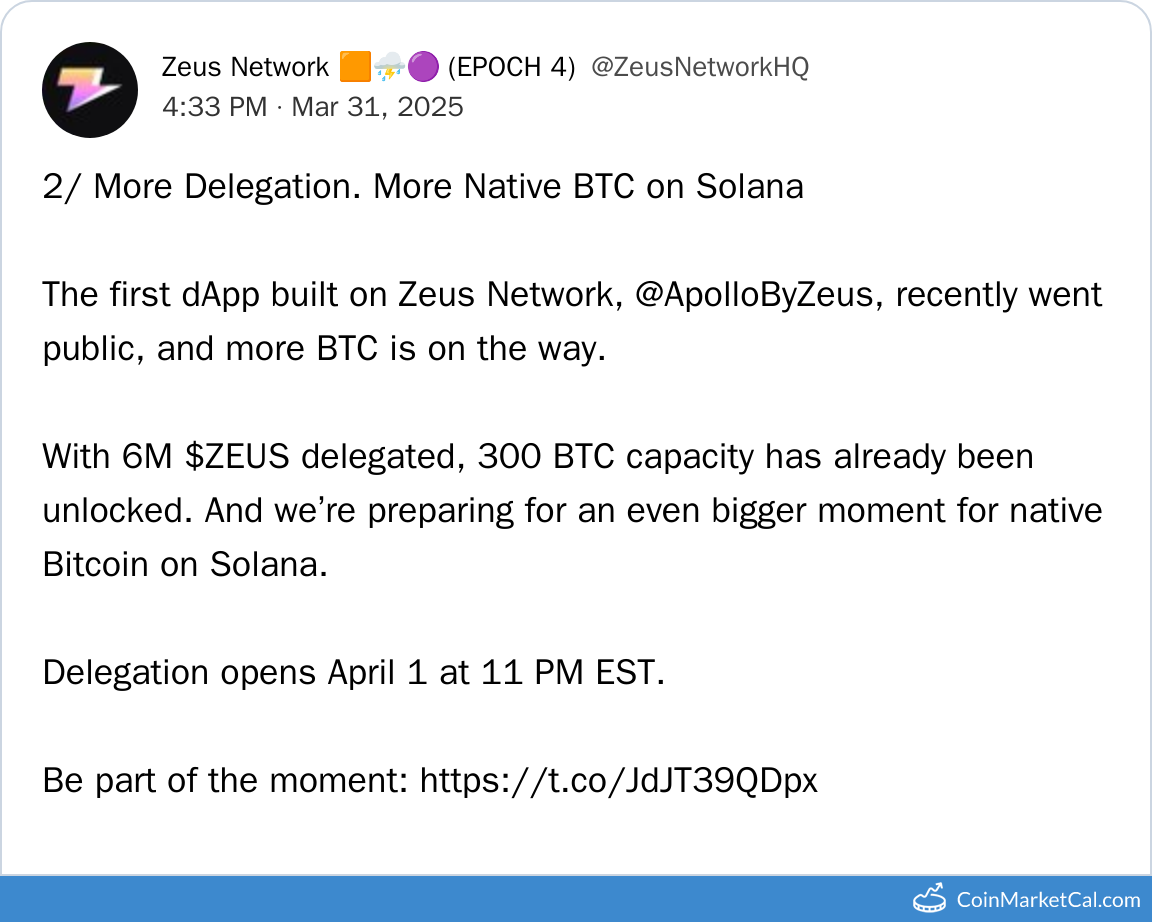Click the lightning cloud emoji
Screen dimensions: 1152x922
tap(390, 68)
